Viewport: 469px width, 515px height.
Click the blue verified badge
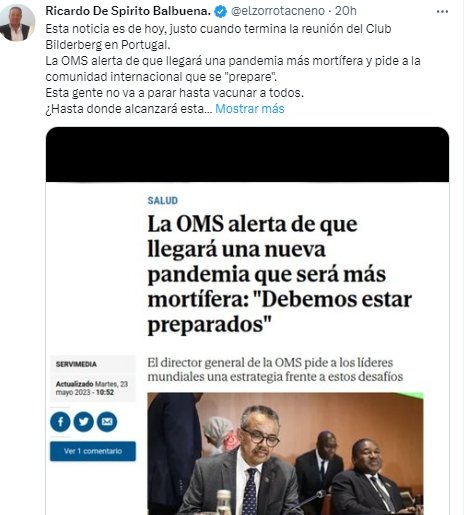click(220, 12)
